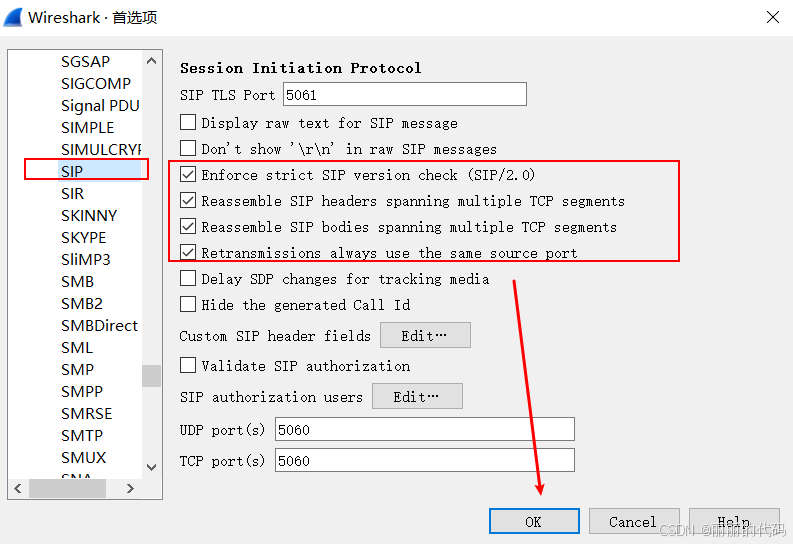Image resolution: width=793 pixels, height=544 pixels.
Task: Close the Wireshark preferences dialog
Action: pos(772,17)
